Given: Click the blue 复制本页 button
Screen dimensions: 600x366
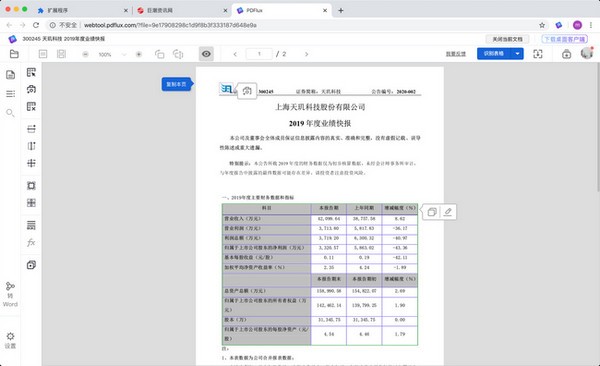Looking at the screenshot, I should [x=176, y=84].
